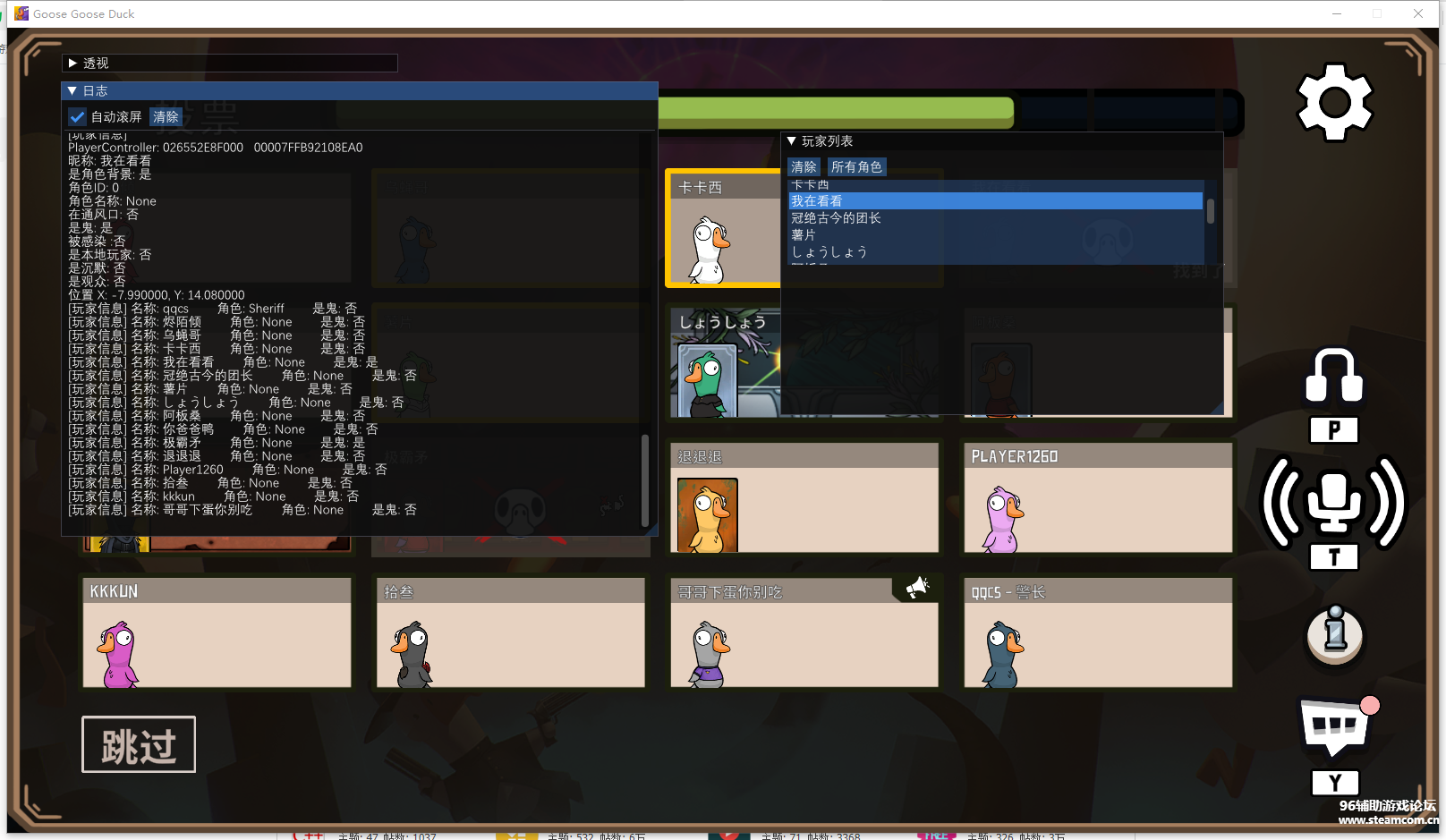The image size is (1446, 840).
Task: Open the settings gear icon
Action: click(x=1334, y=102)
